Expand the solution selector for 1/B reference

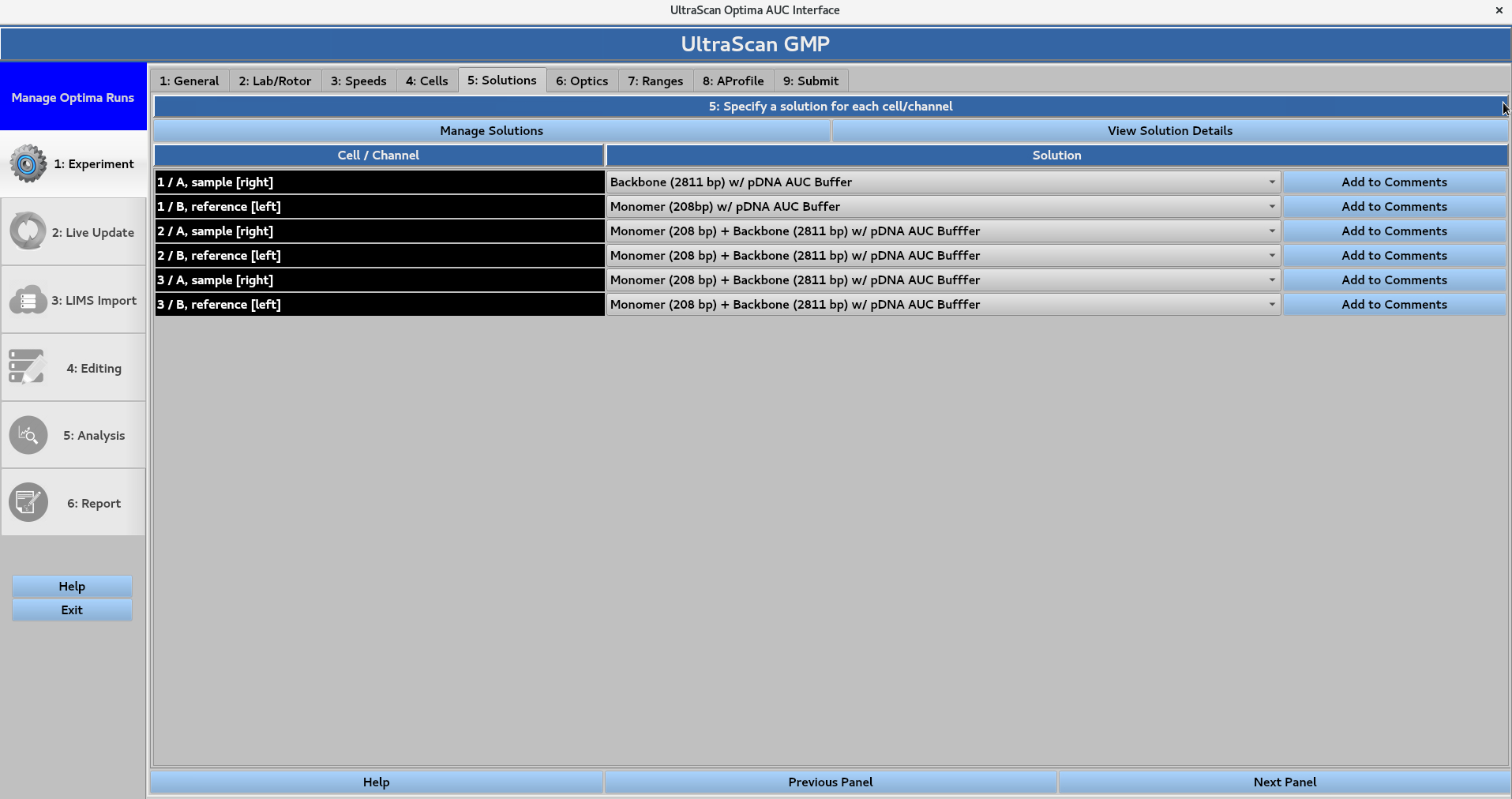click(1270, 206)
